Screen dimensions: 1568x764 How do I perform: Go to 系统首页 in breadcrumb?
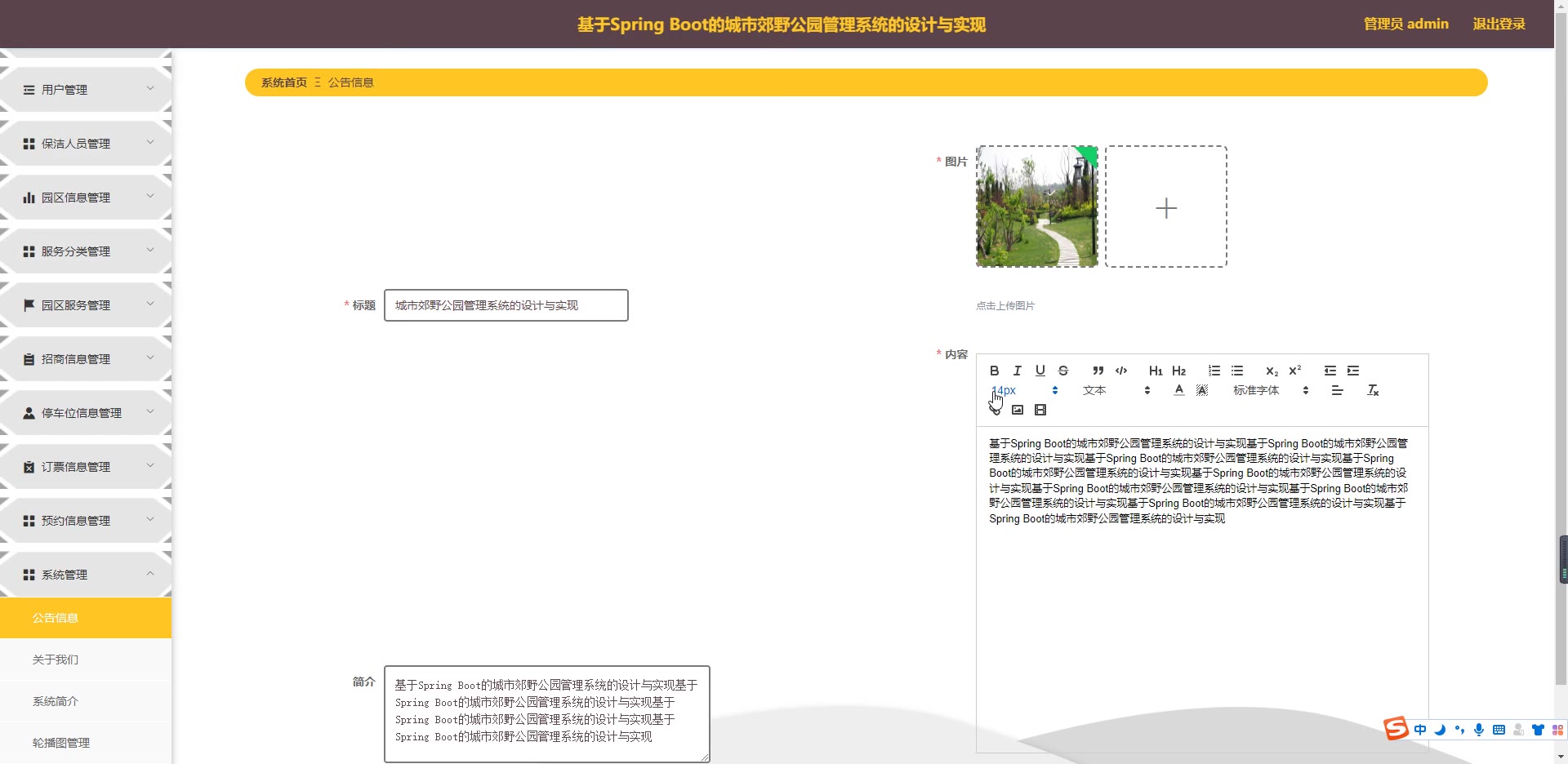click(284, 82)
